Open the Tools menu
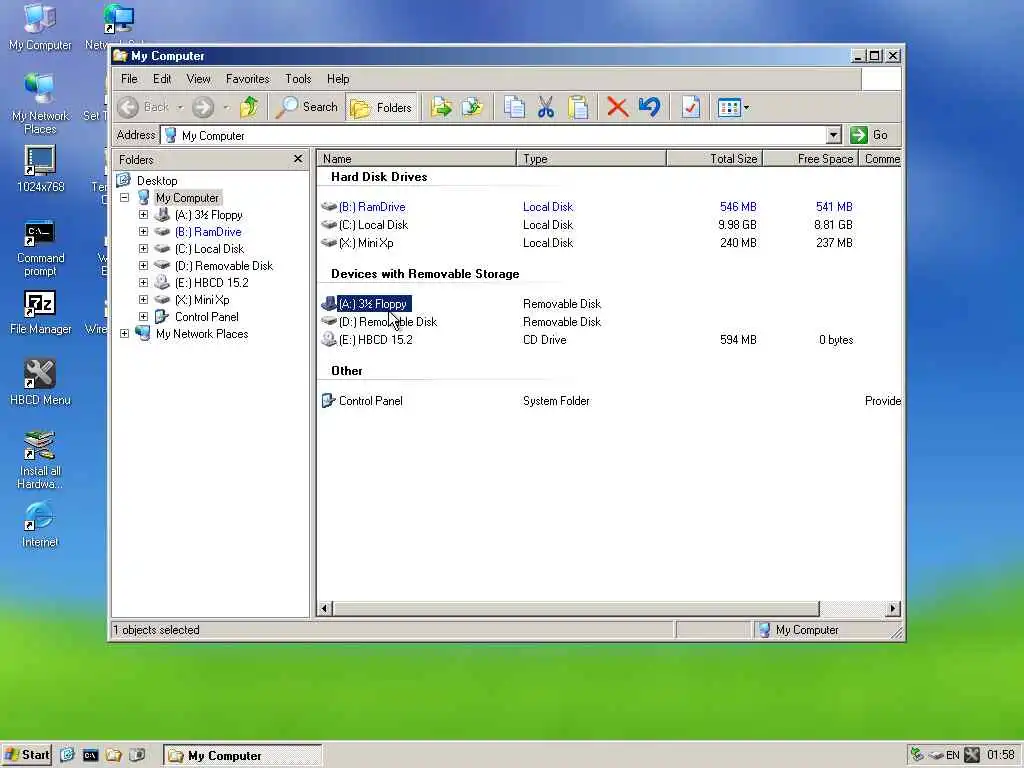The width and height of the screenshot is (1024, 768). click(298, 79)
